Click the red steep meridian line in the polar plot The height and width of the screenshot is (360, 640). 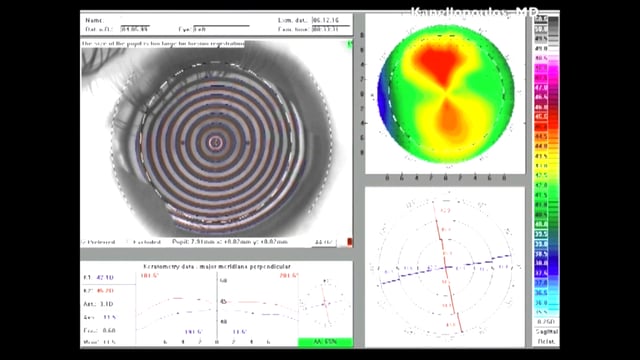coord(448,267)
